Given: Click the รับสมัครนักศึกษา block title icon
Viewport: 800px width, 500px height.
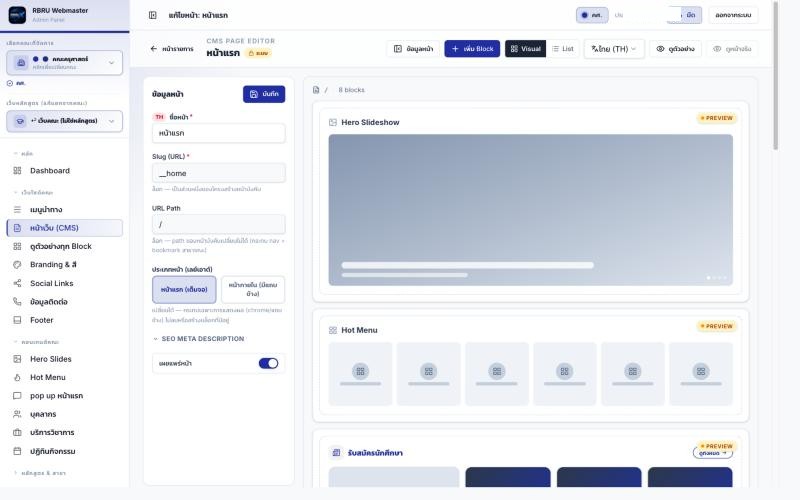Looking at the screenshot, I should tap(336, 453).
